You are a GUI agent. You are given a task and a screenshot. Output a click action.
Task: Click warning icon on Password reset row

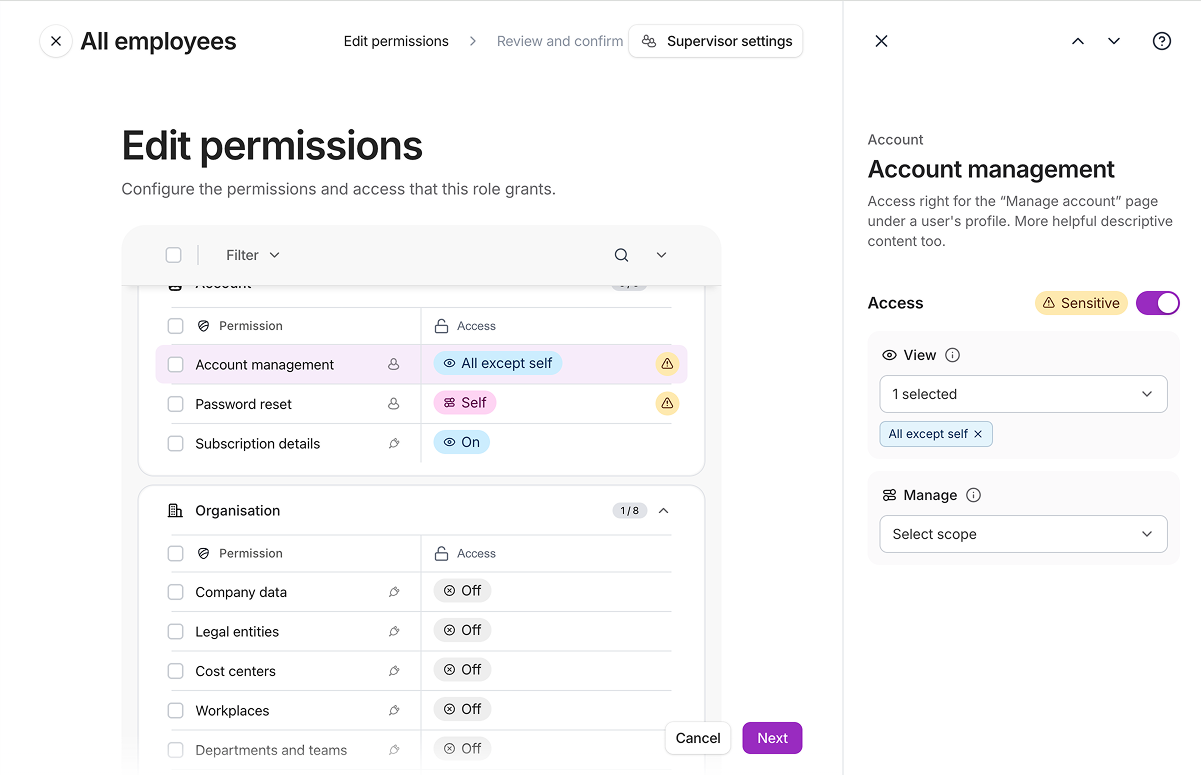667,404
